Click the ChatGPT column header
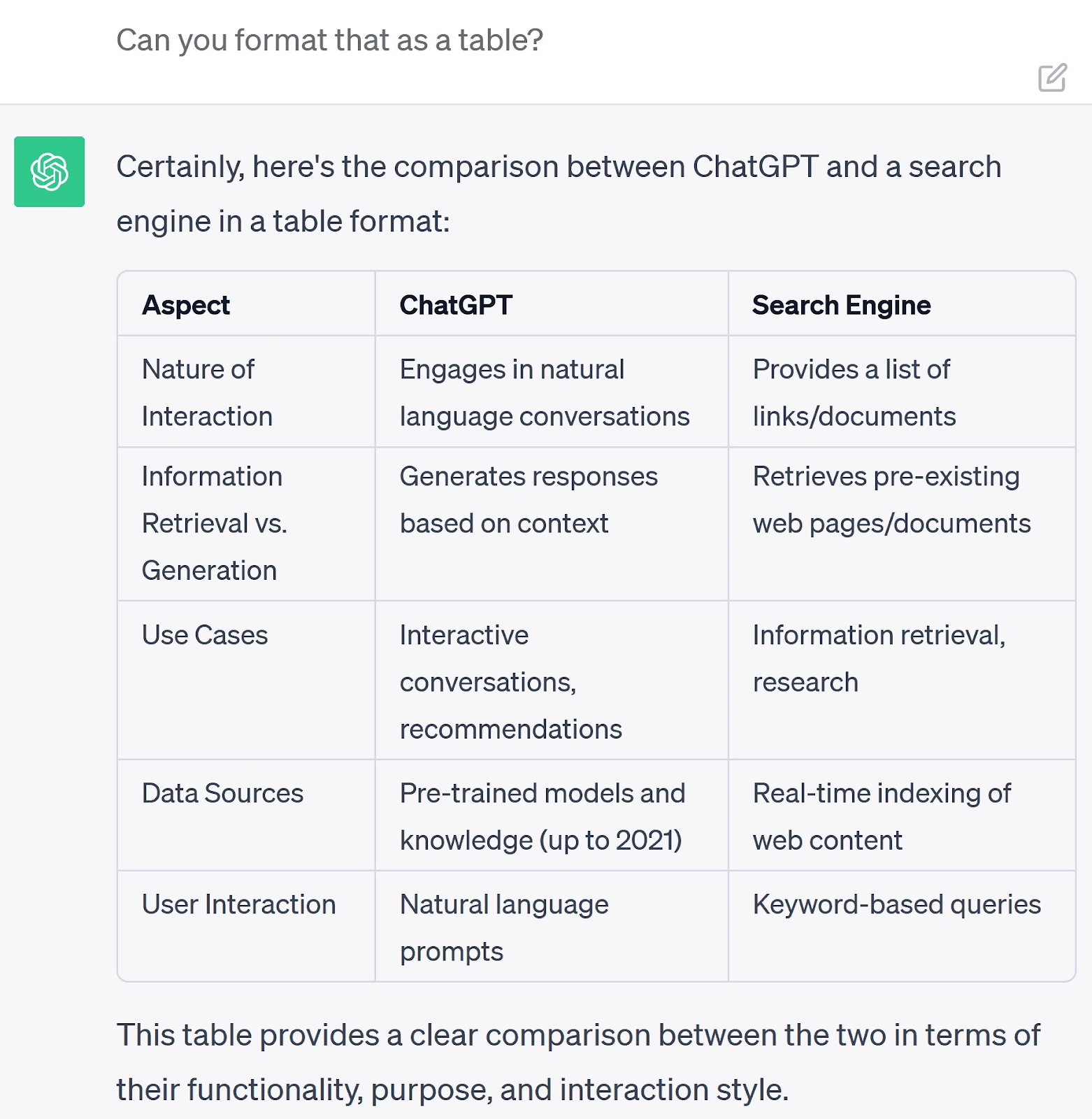This screenshot has height=1119, width=1092. pos(456,304)
